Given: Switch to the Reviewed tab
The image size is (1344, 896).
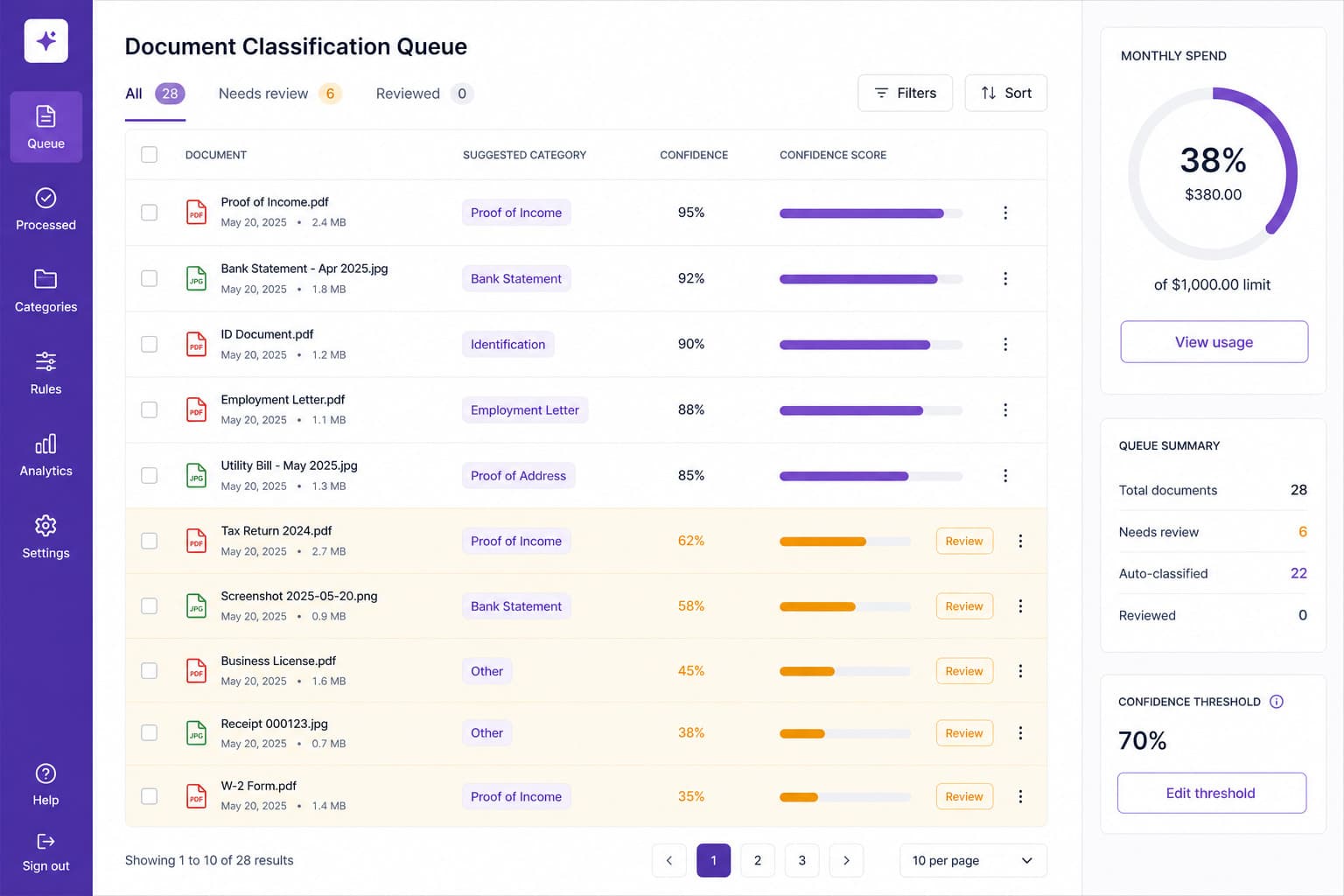Looking at the screenshot, I should click(x=424, y=94).
